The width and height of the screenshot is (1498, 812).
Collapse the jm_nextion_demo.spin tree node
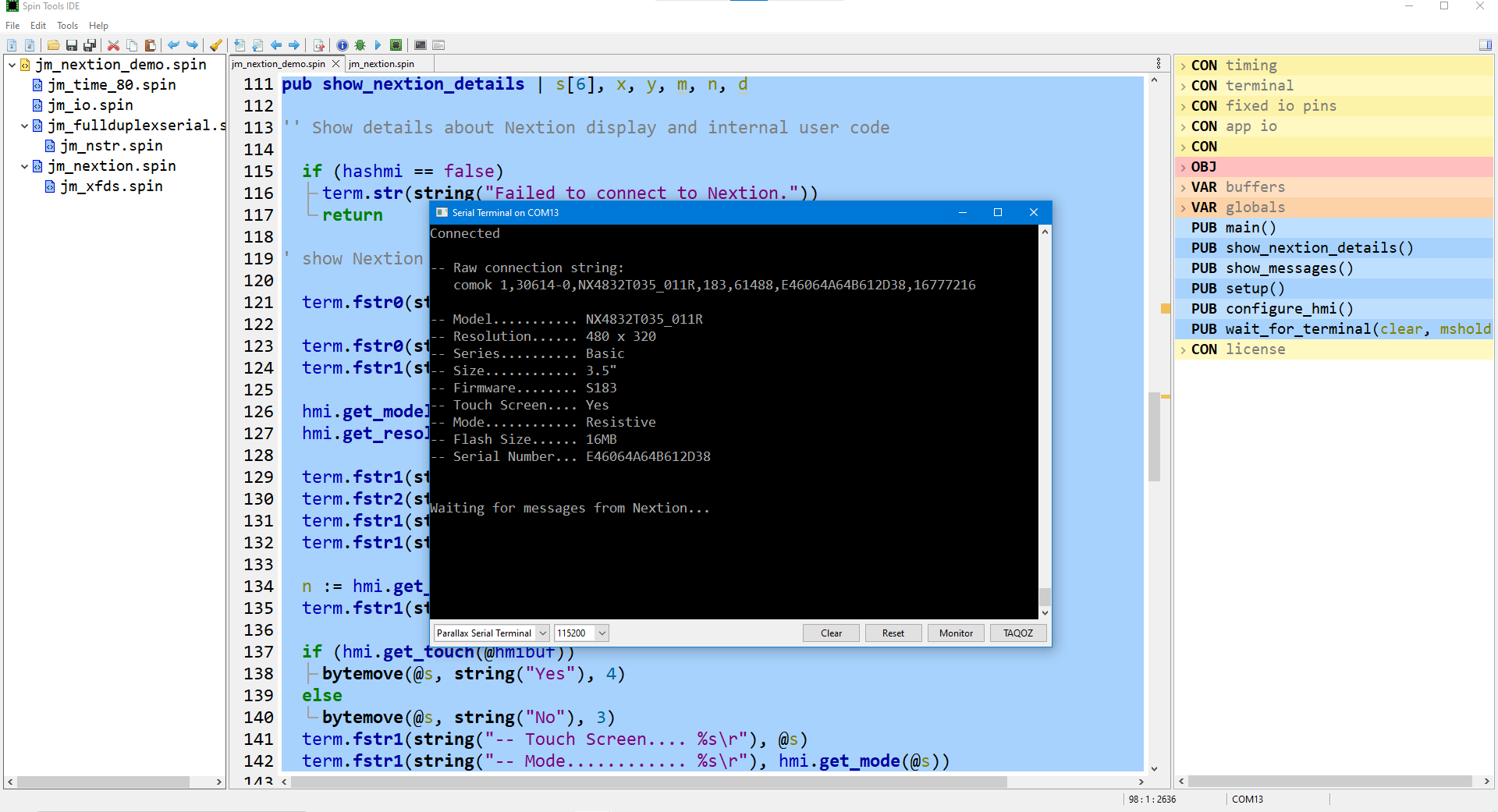coord(12,65)
